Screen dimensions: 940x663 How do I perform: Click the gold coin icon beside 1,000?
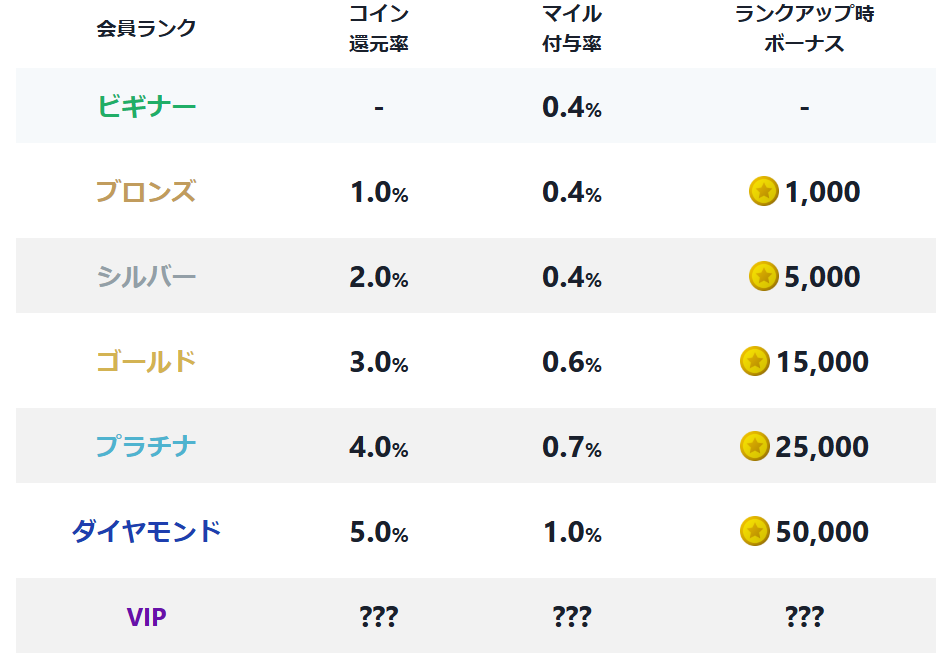click(x=764, y=191)
